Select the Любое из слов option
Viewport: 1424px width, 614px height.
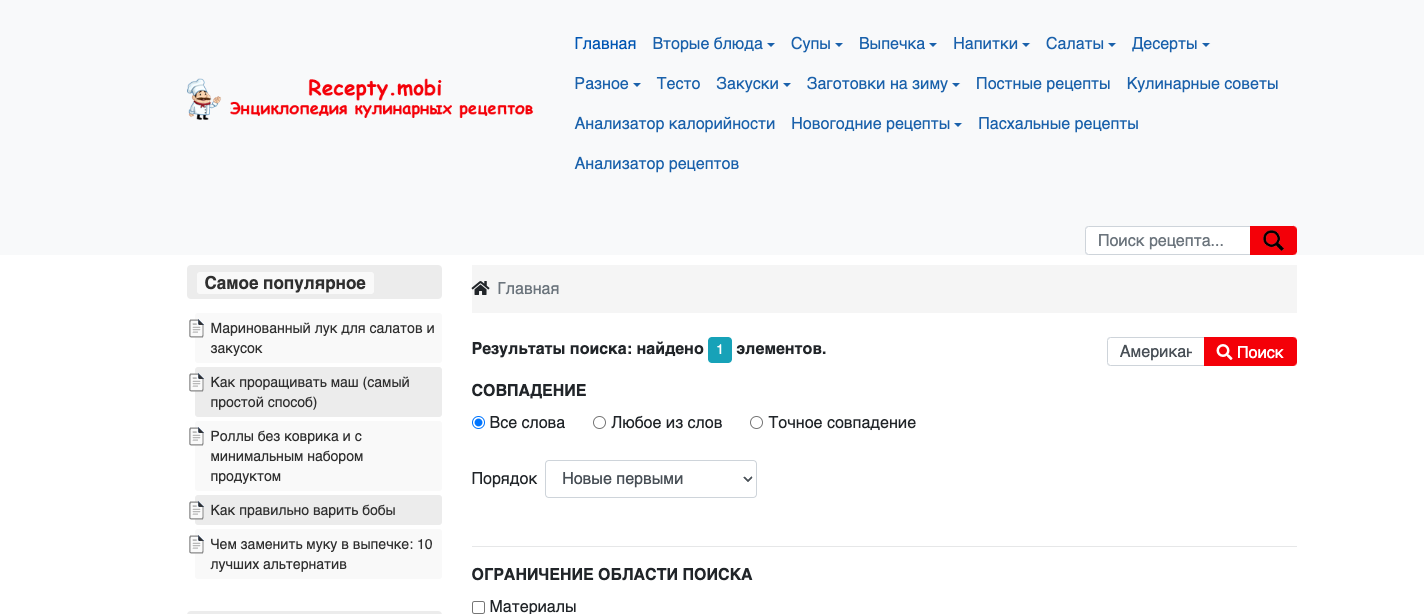(600, 423)
